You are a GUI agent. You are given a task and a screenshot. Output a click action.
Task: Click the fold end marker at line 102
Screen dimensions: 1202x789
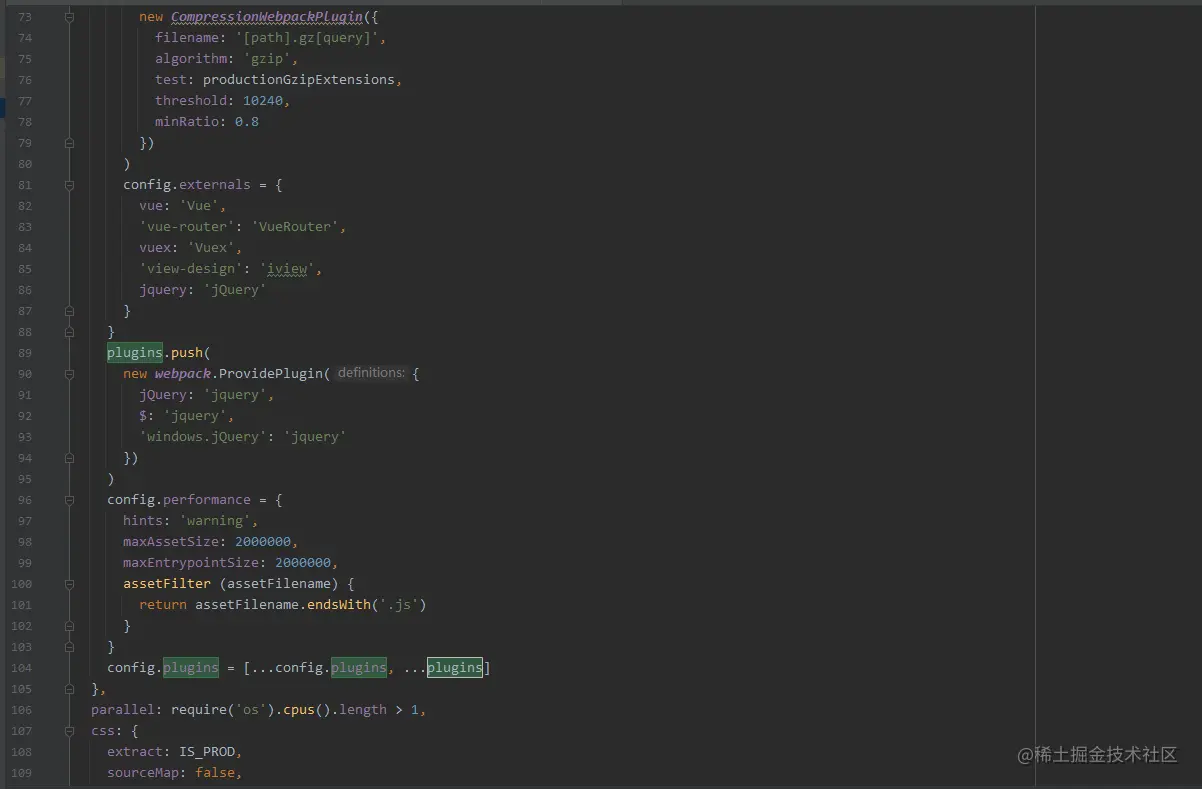coord(69,625)
